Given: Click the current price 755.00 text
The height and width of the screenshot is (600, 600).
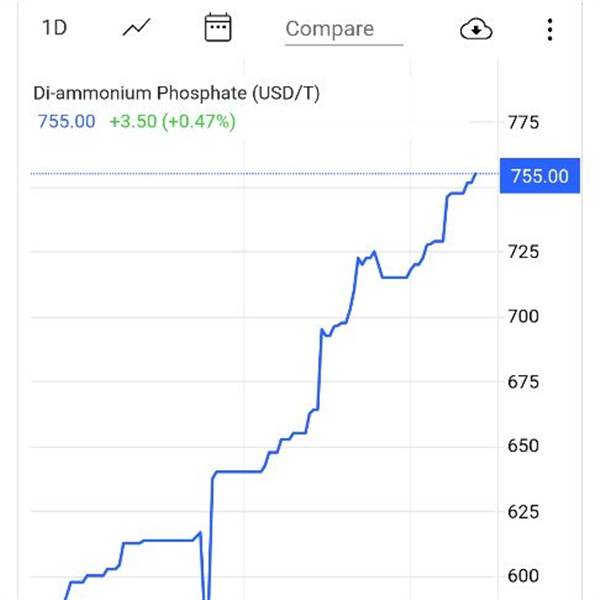Looking at the screenshot, I should [x=67, y=122].
